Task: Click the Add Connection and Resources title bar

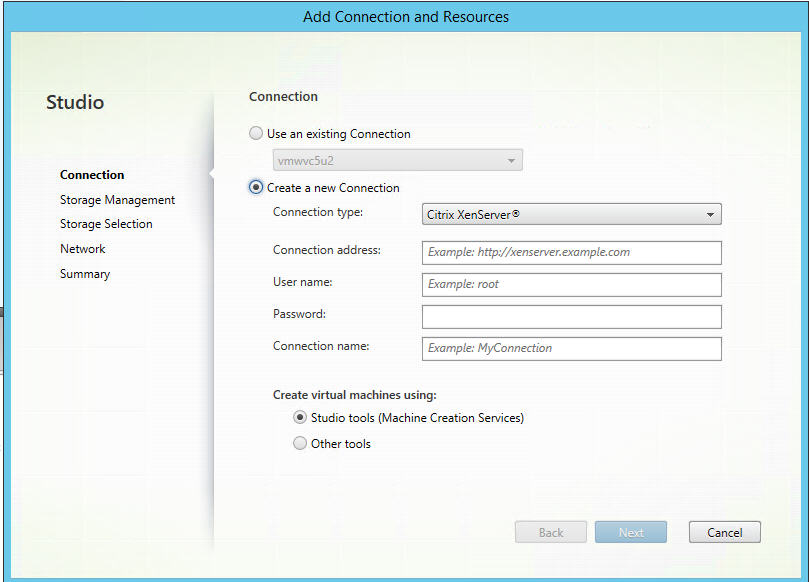Action: [405, 17]
